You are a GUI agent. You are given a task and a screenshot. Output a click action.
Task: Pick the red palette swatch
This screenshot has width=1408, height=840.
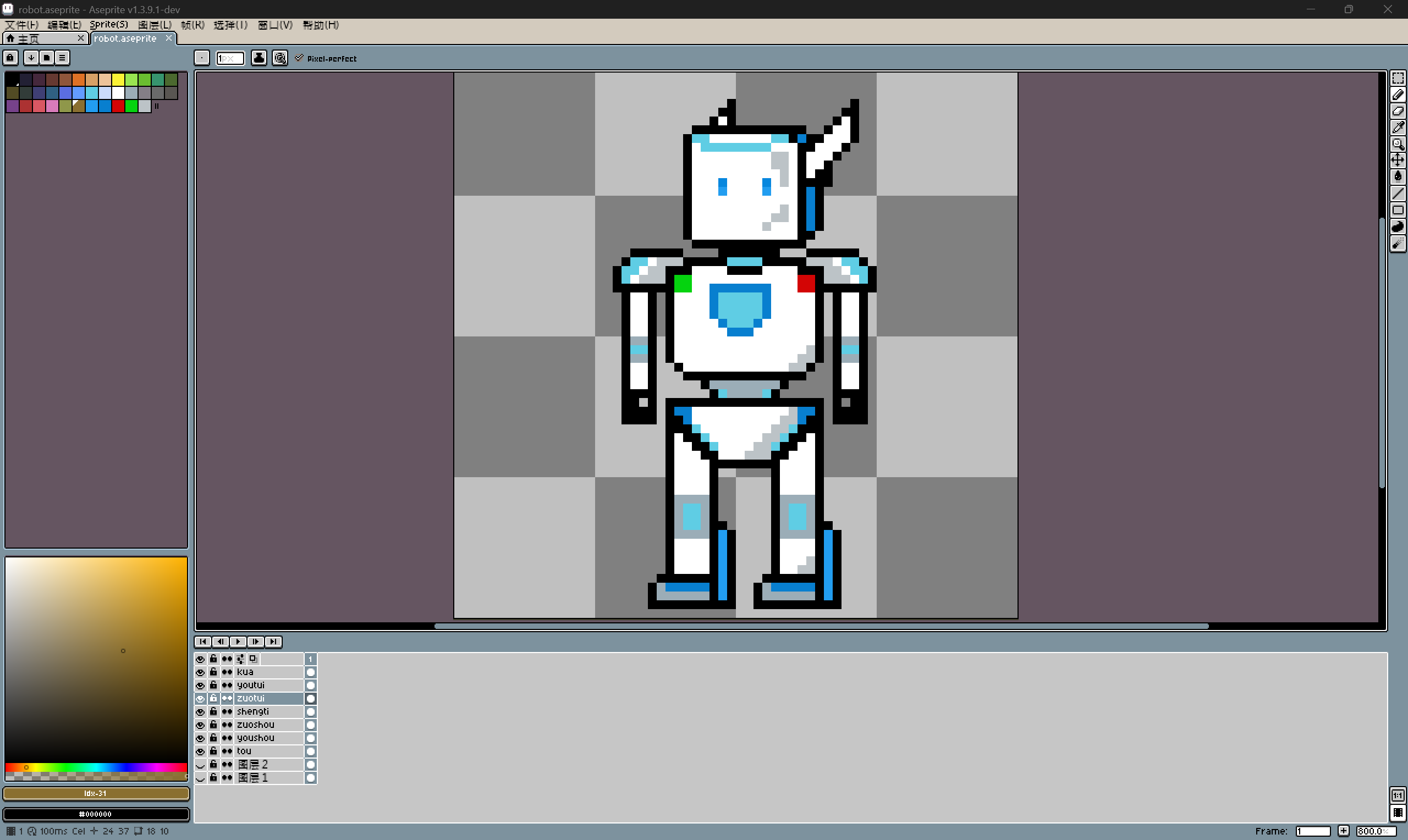(118, 106)
